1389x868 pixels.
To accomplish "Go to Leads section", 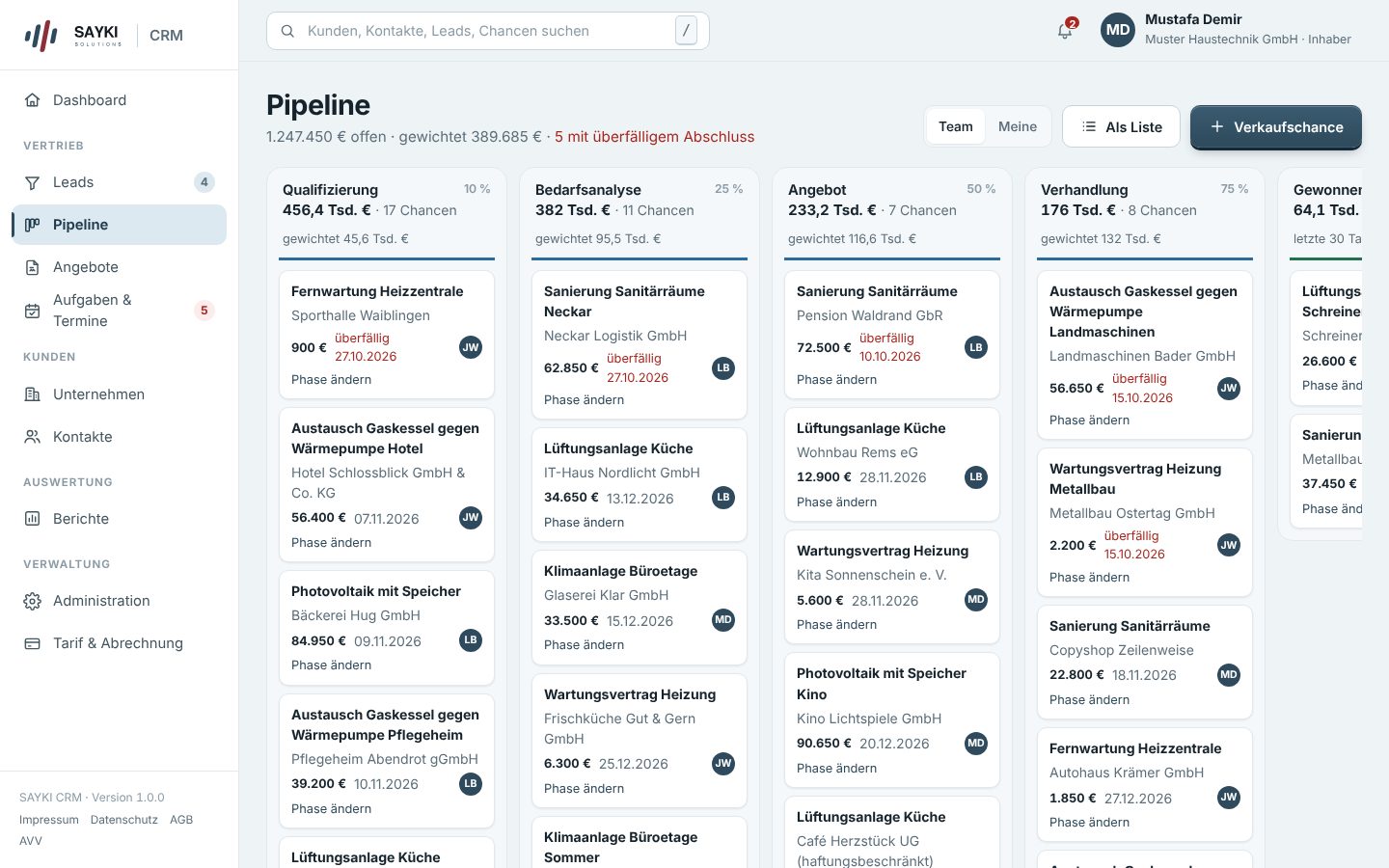I will pyautogui.click(x=120, y=182).
